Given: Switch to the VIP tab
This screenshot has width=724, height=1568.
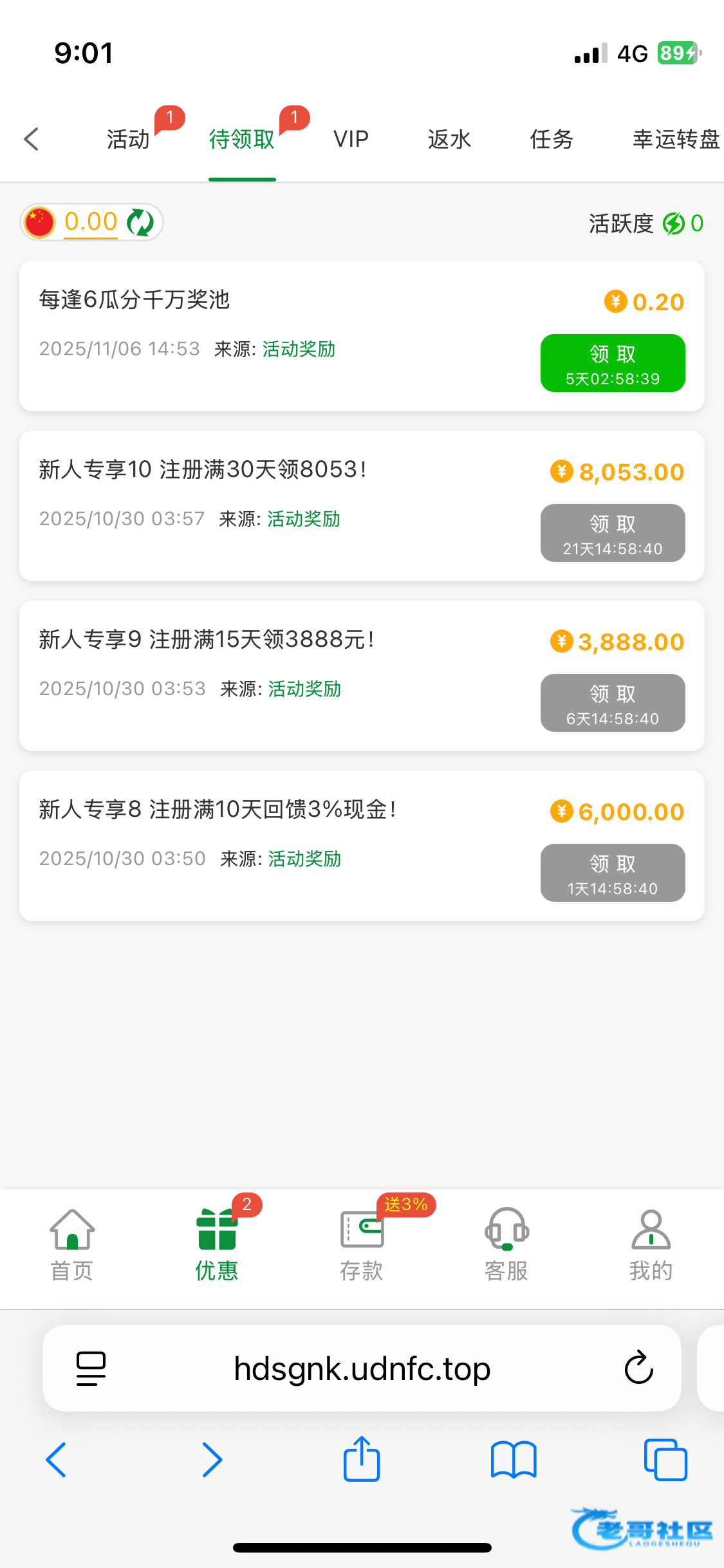Looking at the screenshot, I should coord(351,139).
